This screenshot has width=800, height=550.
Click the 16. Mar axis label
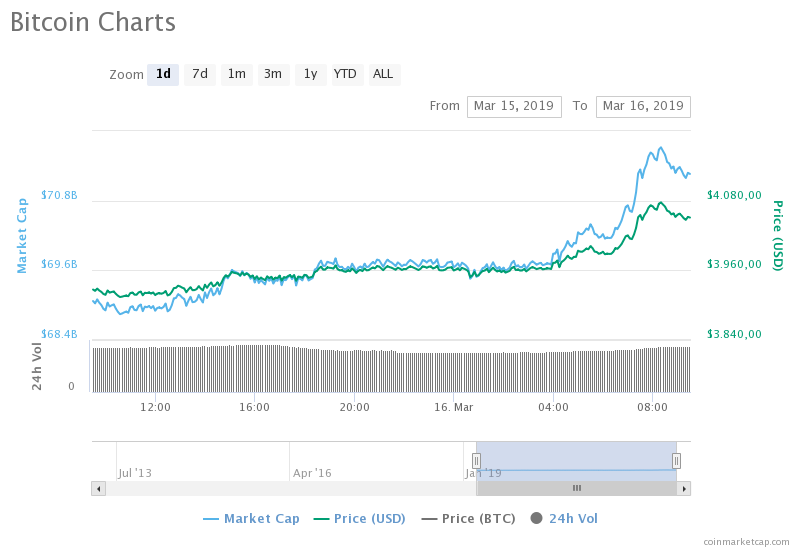(454, 407)
